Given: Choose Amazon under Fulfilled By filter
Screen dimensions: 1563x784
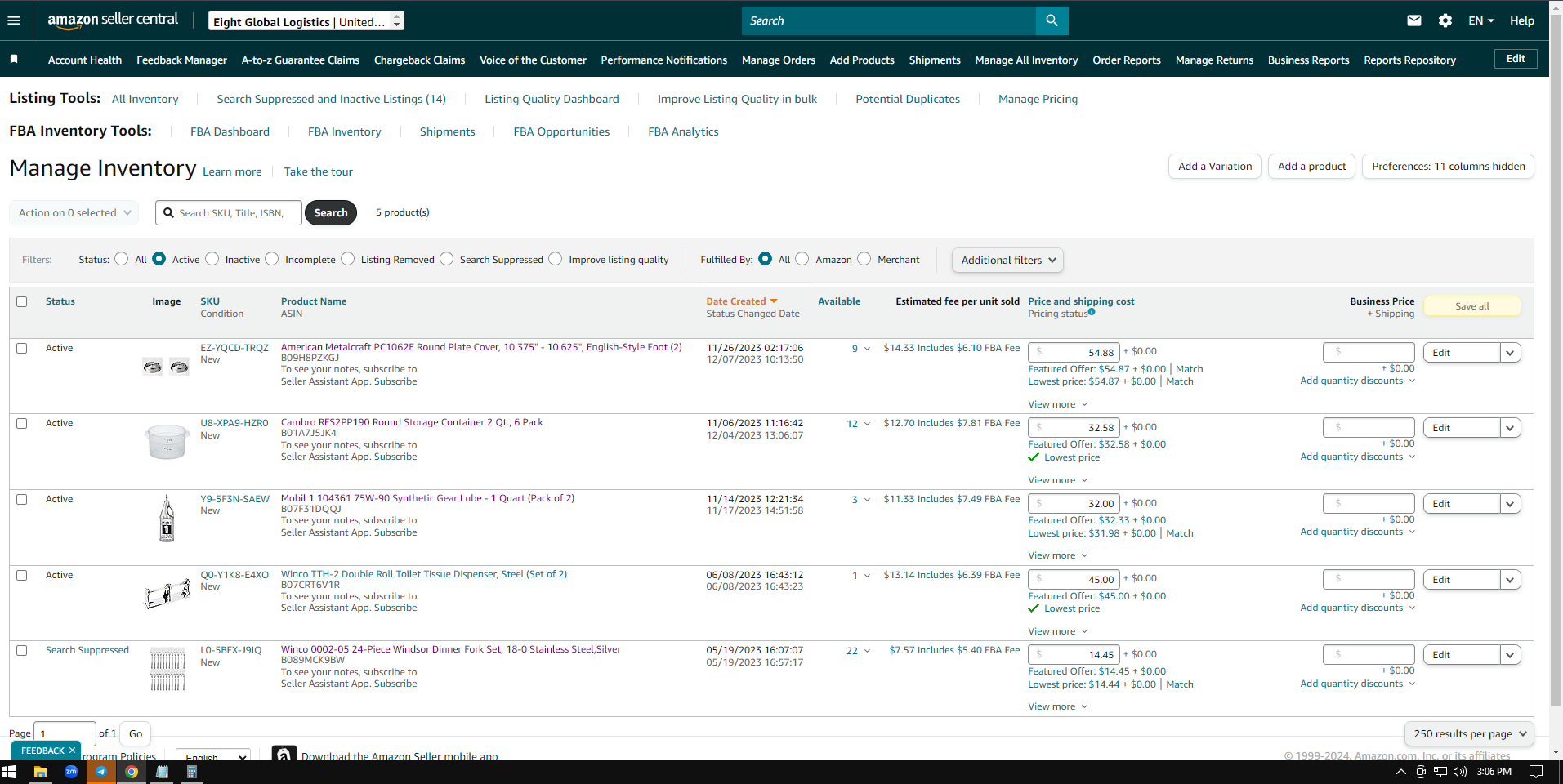Looking at the screenshot, I should point(802,259).
